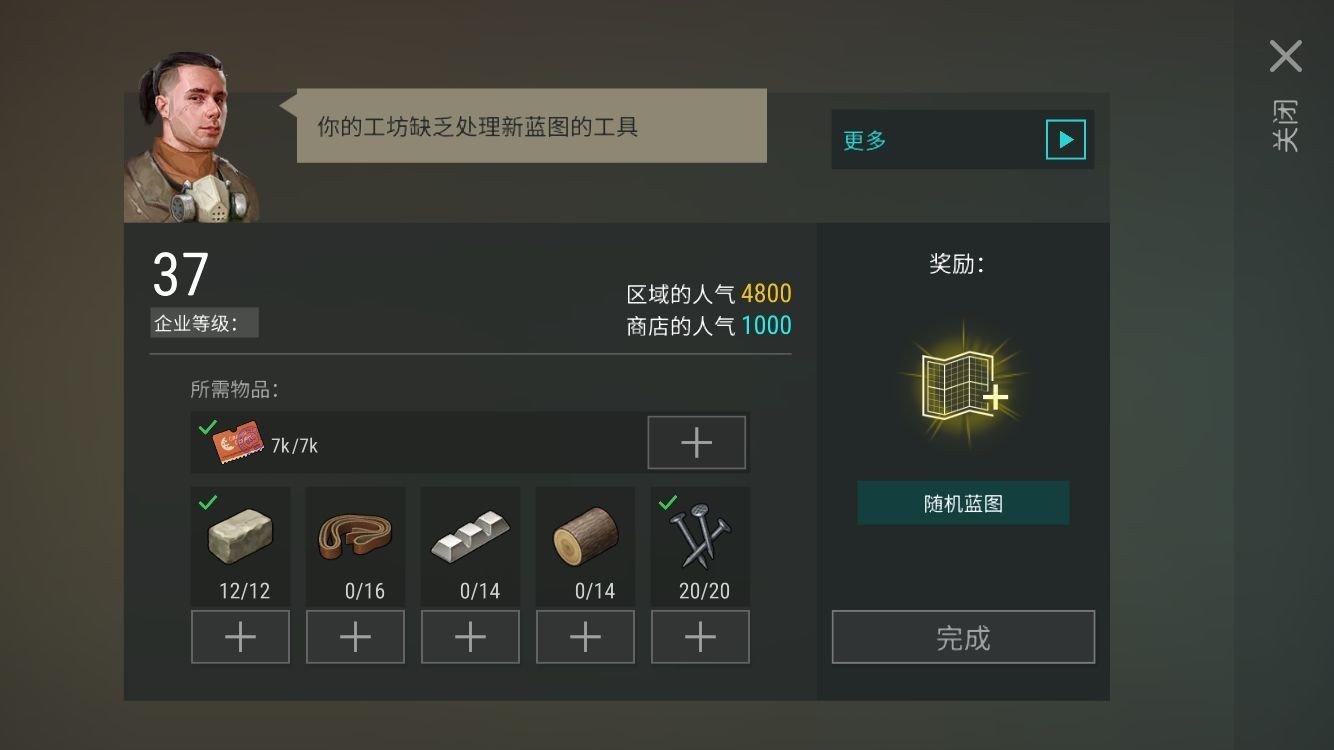The height and width of the screenshot is (750, 1334).
Task: Add stone bricks using the plus button
Action: coord(240,637)
